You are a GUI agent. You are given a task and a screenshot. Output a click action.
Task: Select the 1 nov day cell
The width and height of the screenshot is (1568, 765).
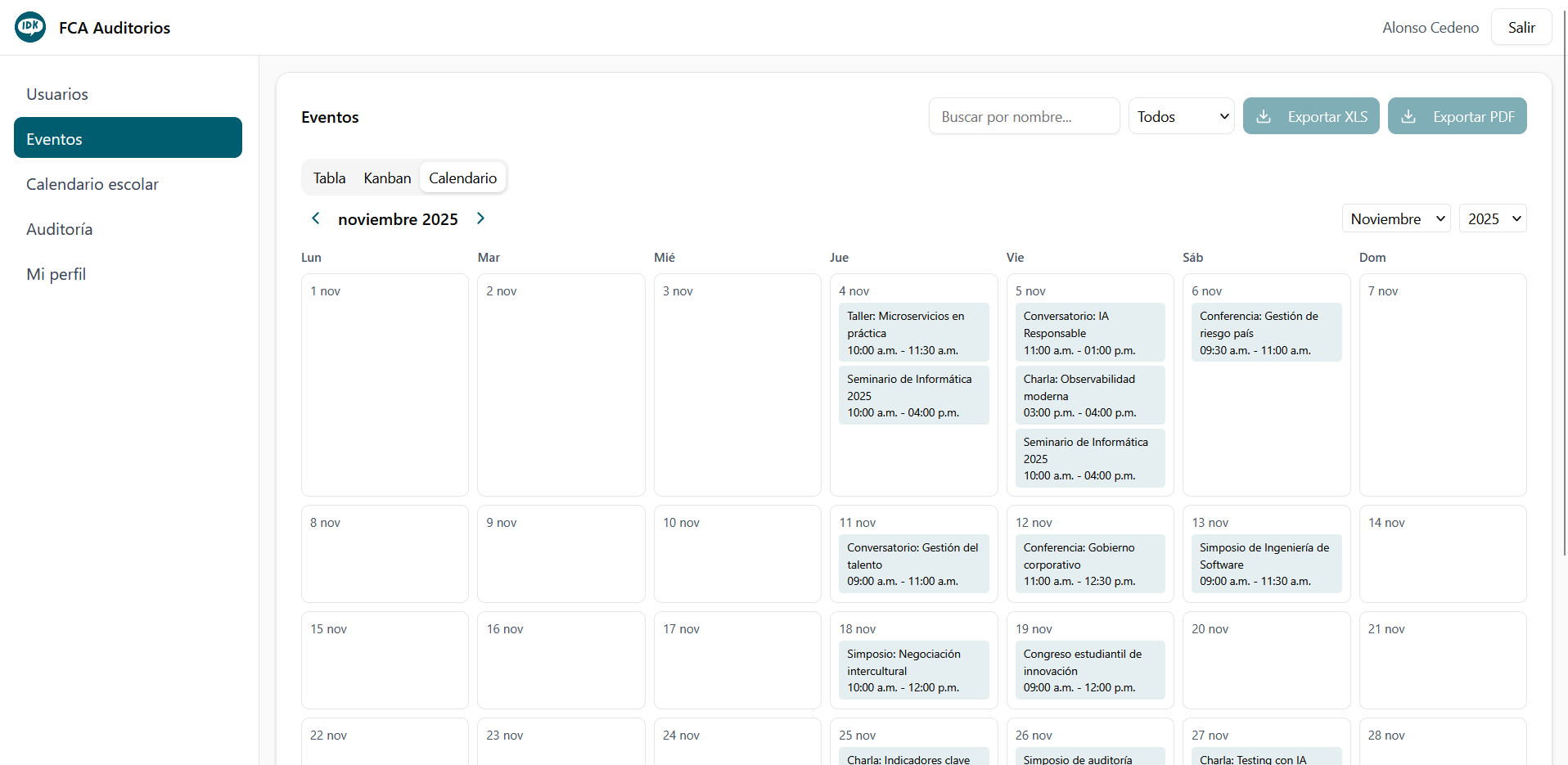[385, 385]
